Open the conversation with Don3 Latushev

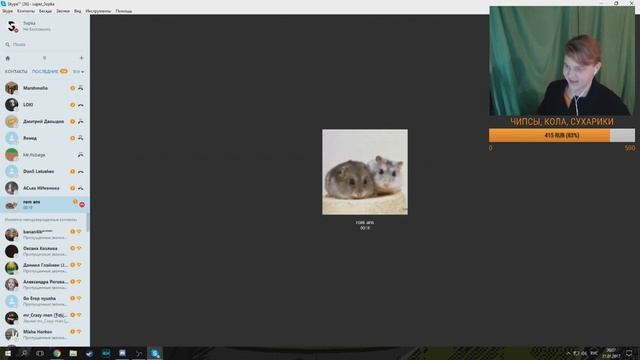pos(45,171)
